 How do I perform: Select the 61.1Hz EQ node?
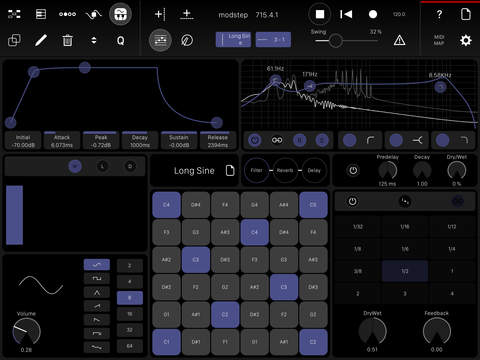[275, 80]
